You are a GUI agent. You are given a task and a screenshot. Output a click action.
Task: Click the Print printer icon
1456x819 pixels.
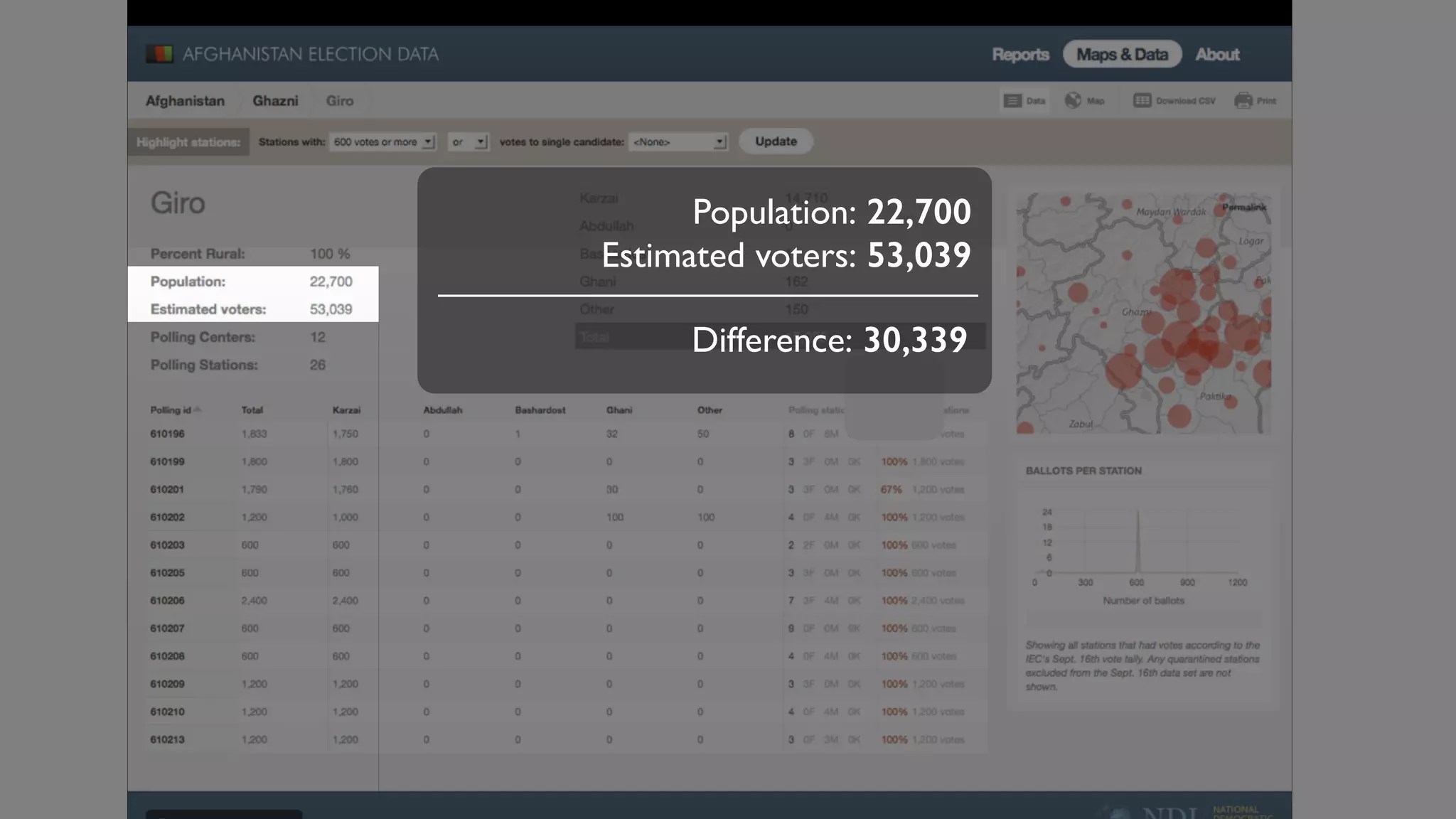click(x=1243, y=100)
